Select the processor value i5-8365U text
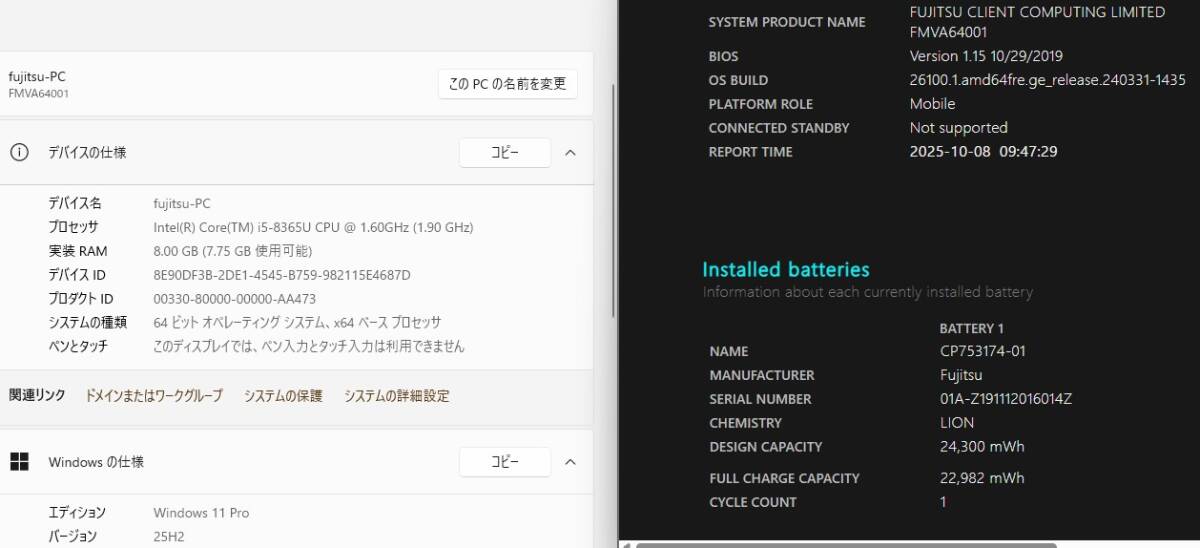Image resolution: width=1200 pixels, height=548 pixels. 313,227
